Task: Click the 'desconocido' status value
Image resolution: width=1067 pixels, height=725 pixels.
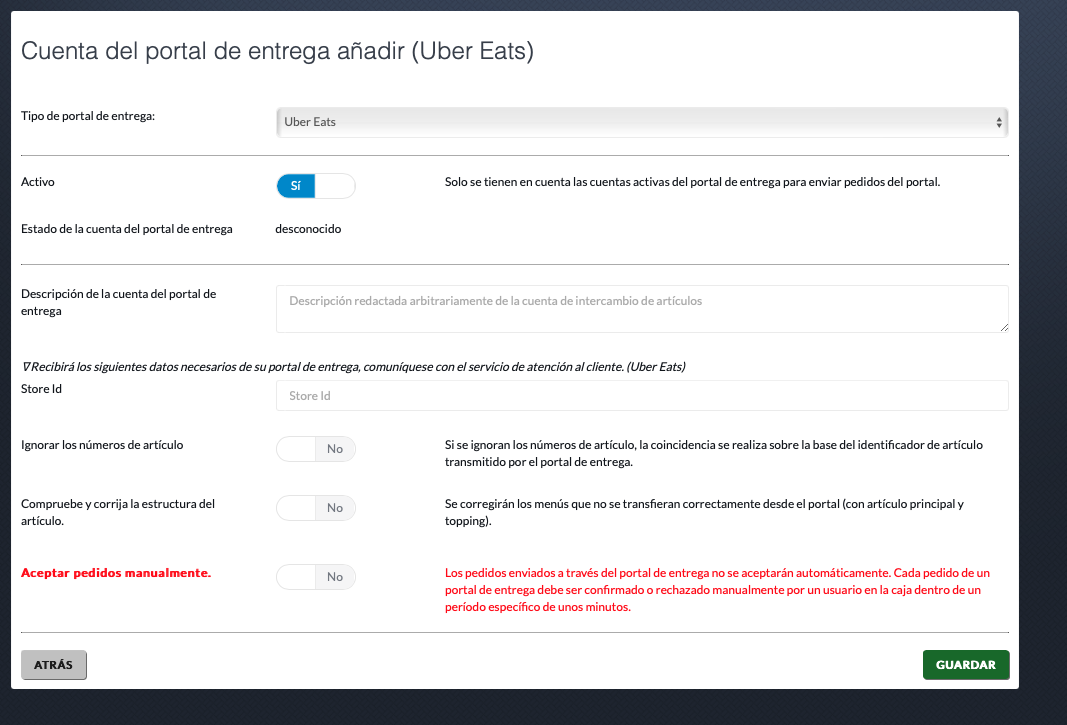Action: [x=308, y=229]
